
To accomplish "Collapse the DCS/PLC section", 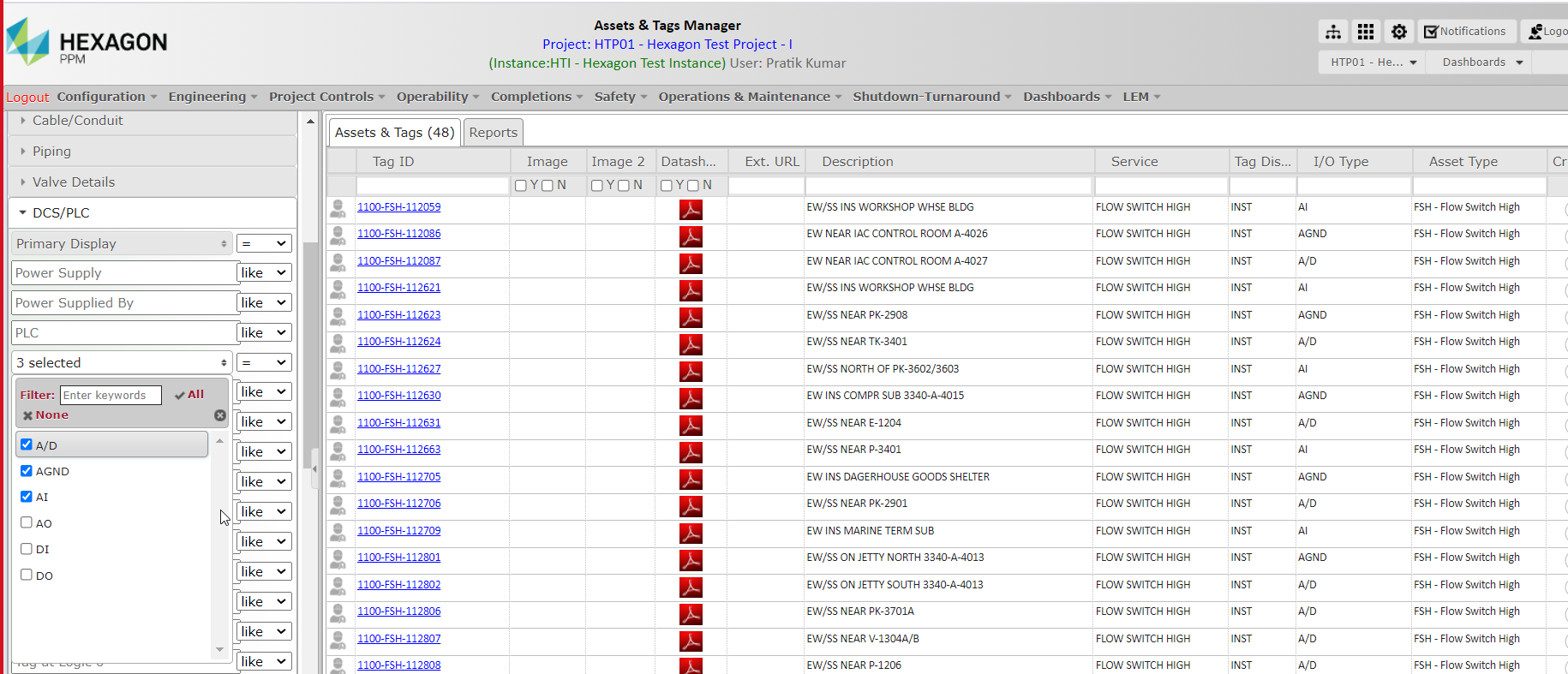I will 154,213.
